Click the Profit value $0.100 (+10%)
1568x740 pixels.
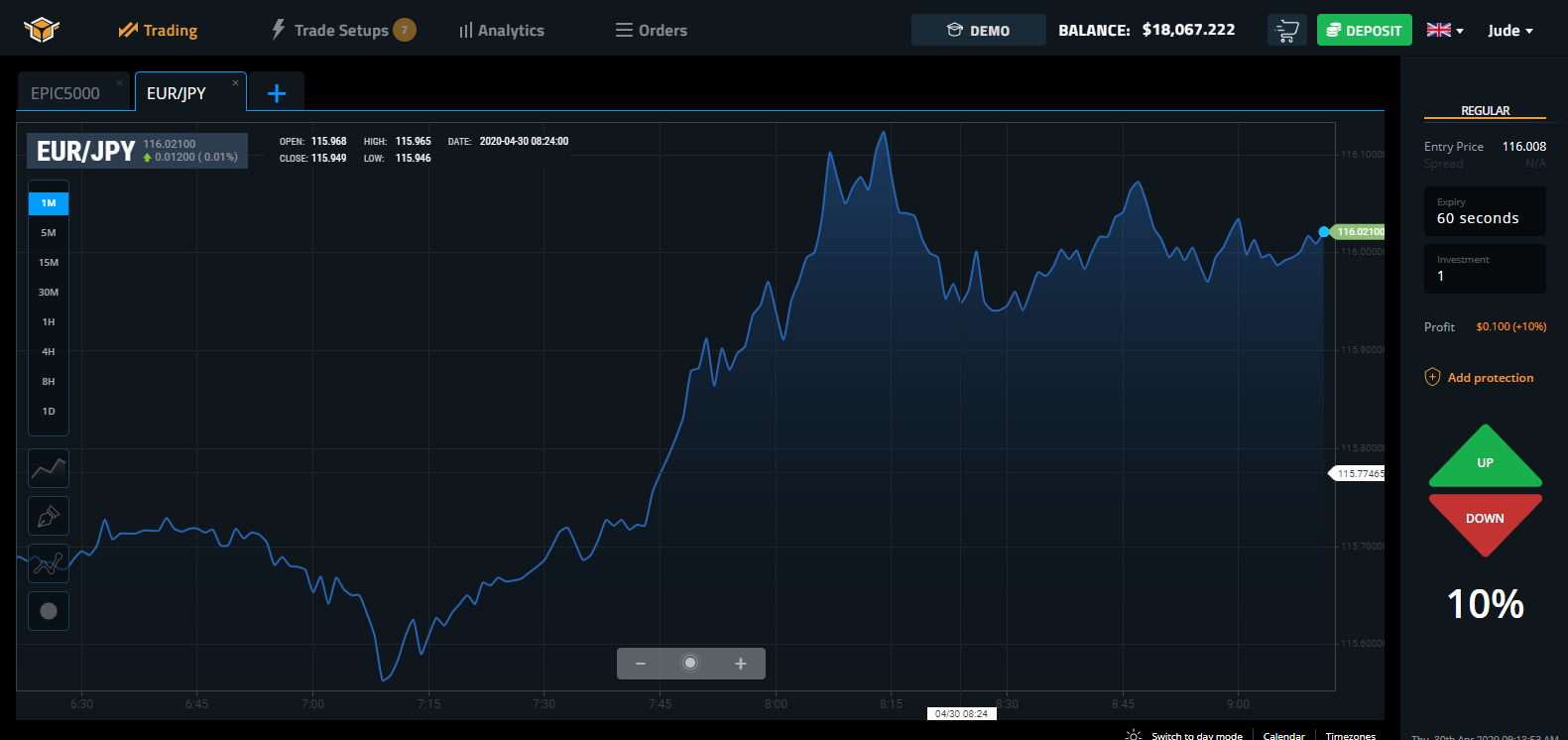(x=1510, y=326)
